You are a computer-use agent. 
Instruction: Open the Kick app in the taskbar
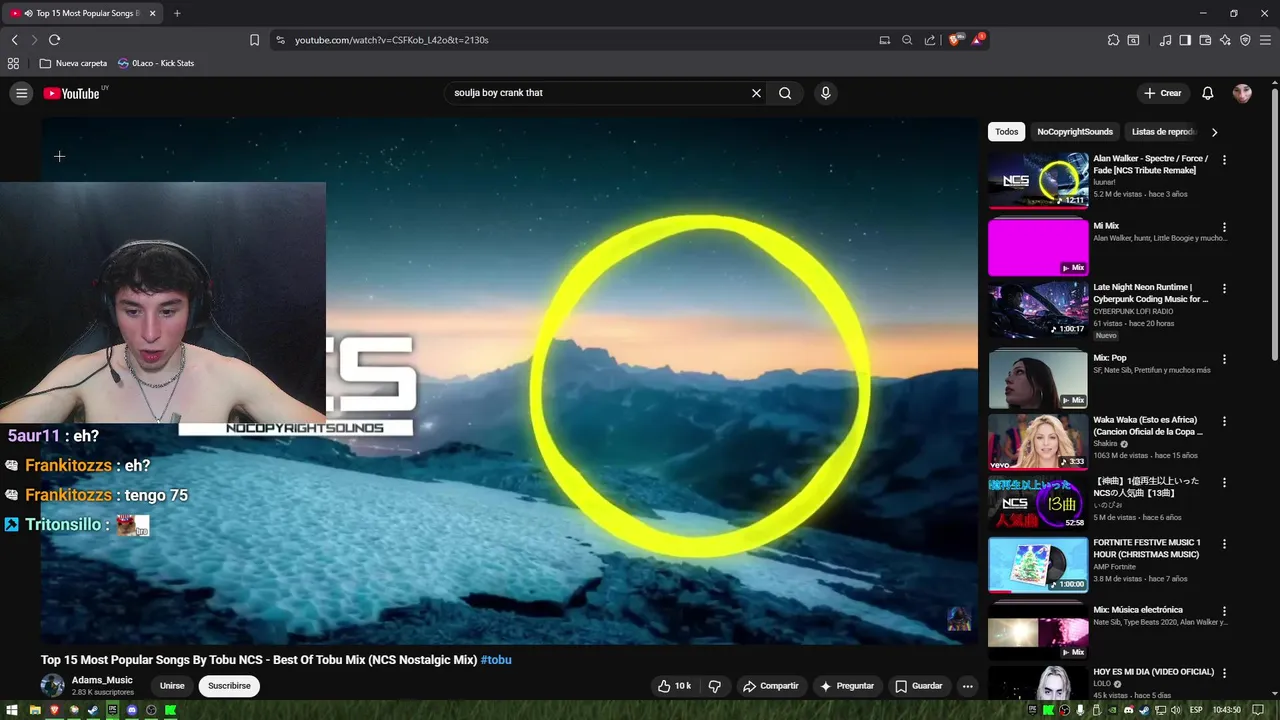pos(171,710)
